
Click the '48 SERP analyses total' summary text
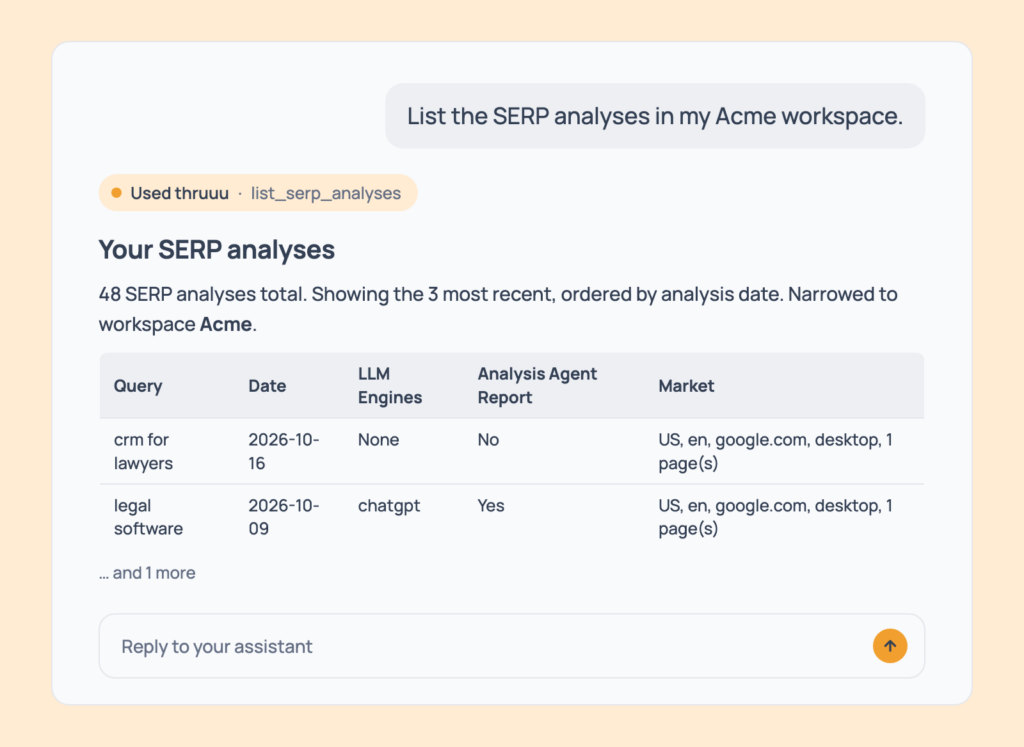(x=202, y=294)
